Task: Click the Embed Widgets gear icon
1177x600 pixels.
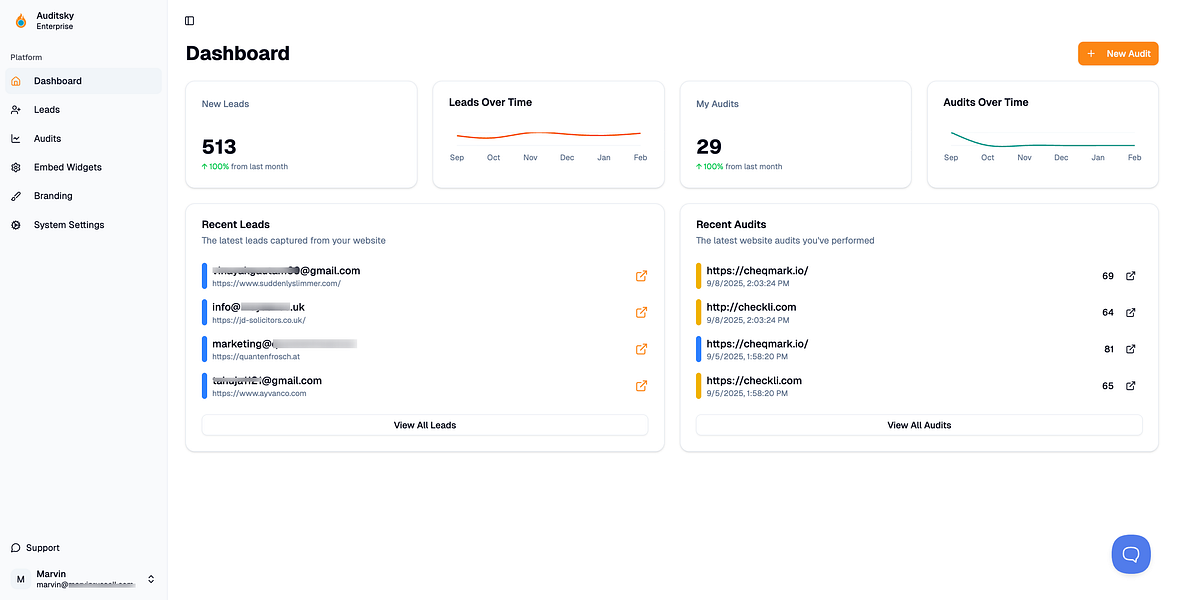Action: click(x=16, y=168)
